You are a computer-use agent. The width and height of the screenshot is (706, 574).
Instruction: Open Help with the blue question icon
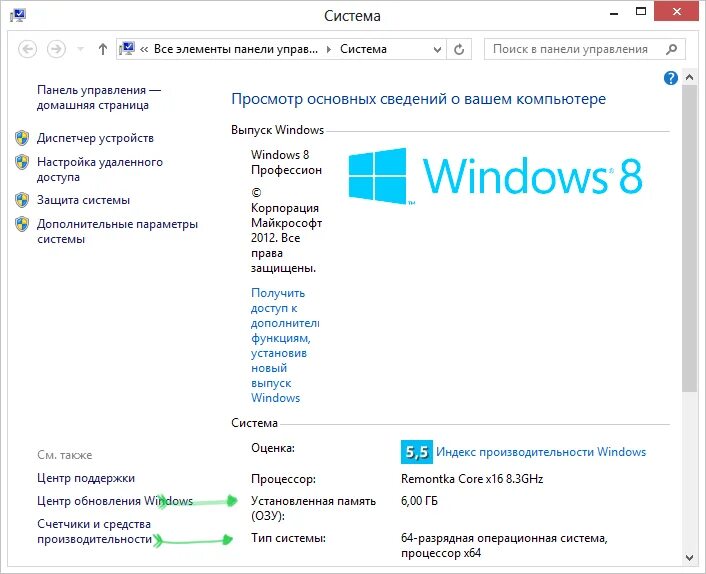point(670,78)
